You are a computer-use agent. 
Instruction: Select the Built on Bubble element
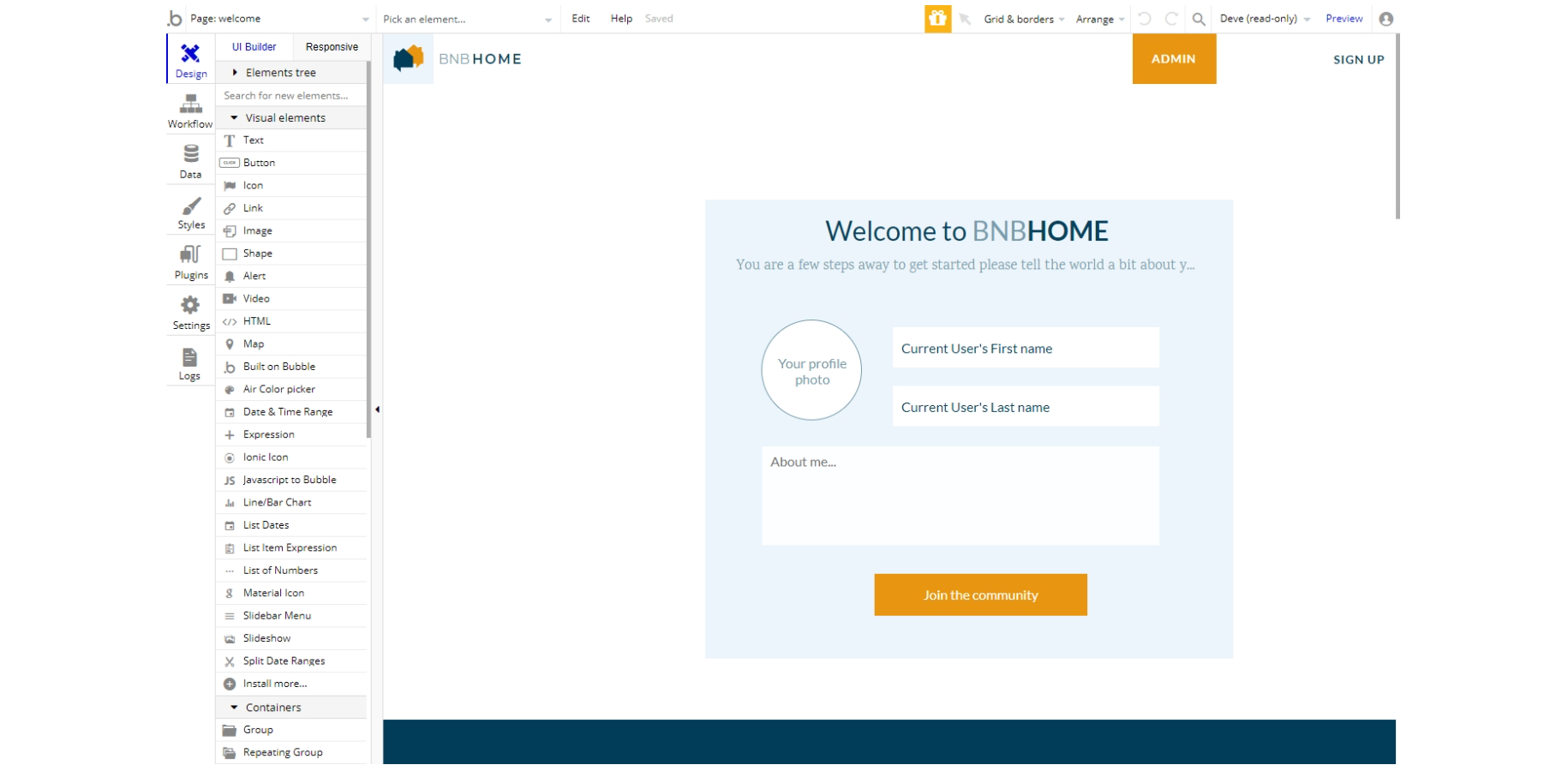click(x=291, y=367)
